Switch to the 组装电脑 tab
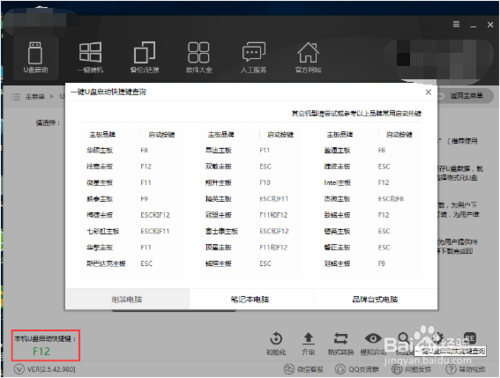This screenshot has width=500, height=378. coord(127,299)
